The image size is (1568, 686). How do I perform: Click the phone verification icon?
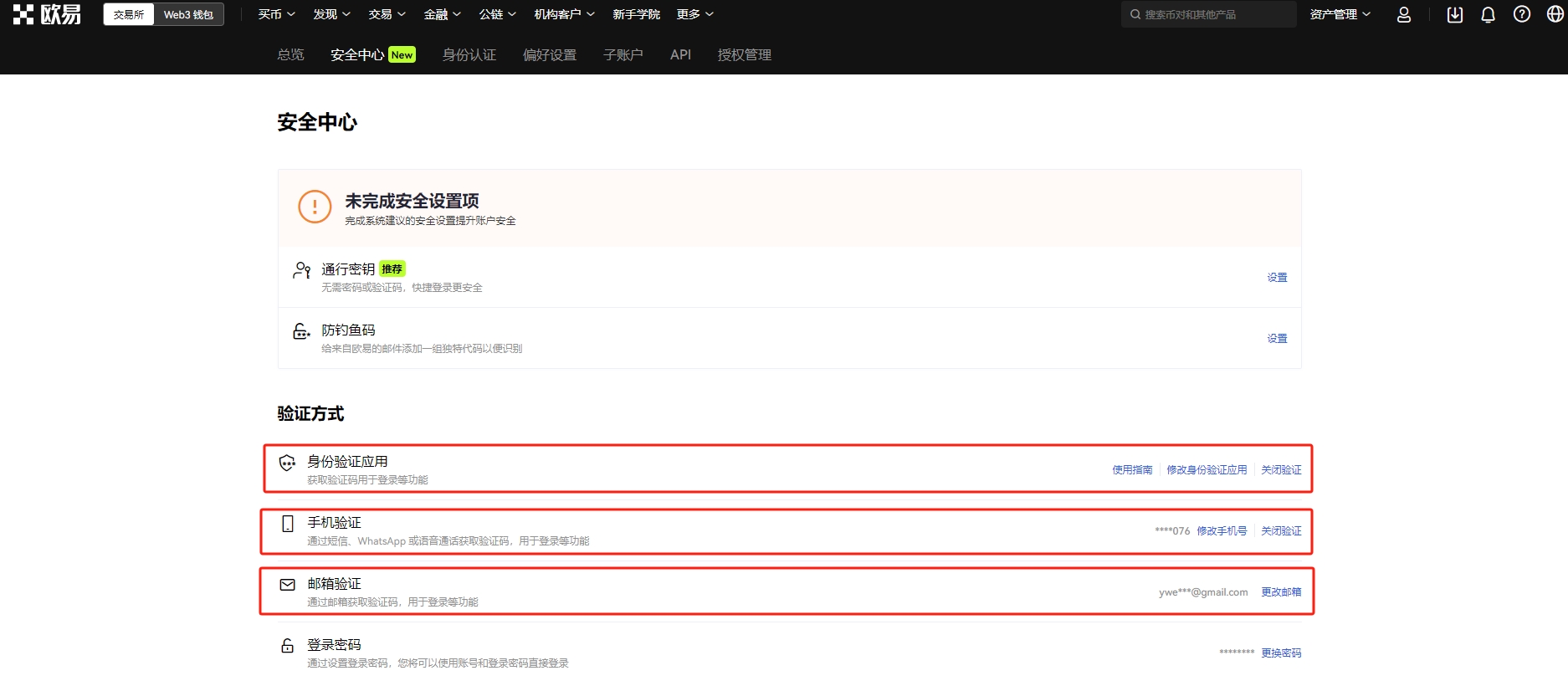288,524
